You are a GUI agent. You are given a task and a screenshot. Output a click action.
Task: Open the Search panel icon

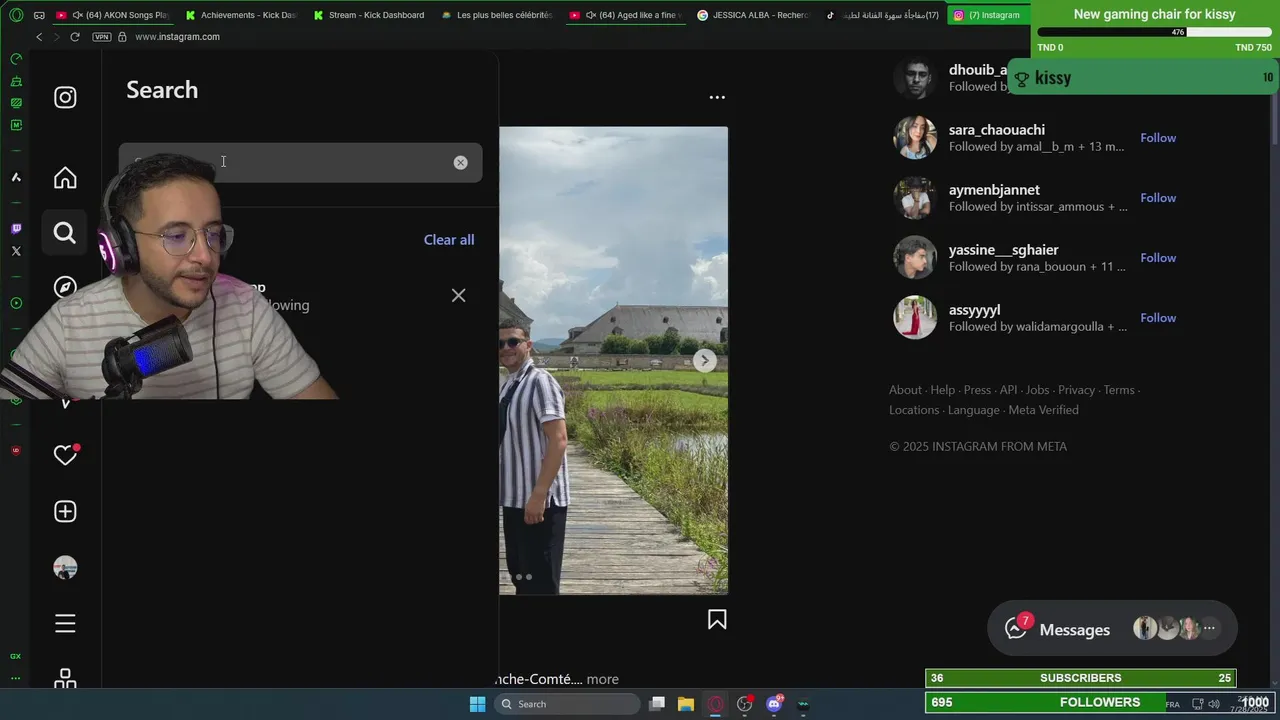point(65,232)
